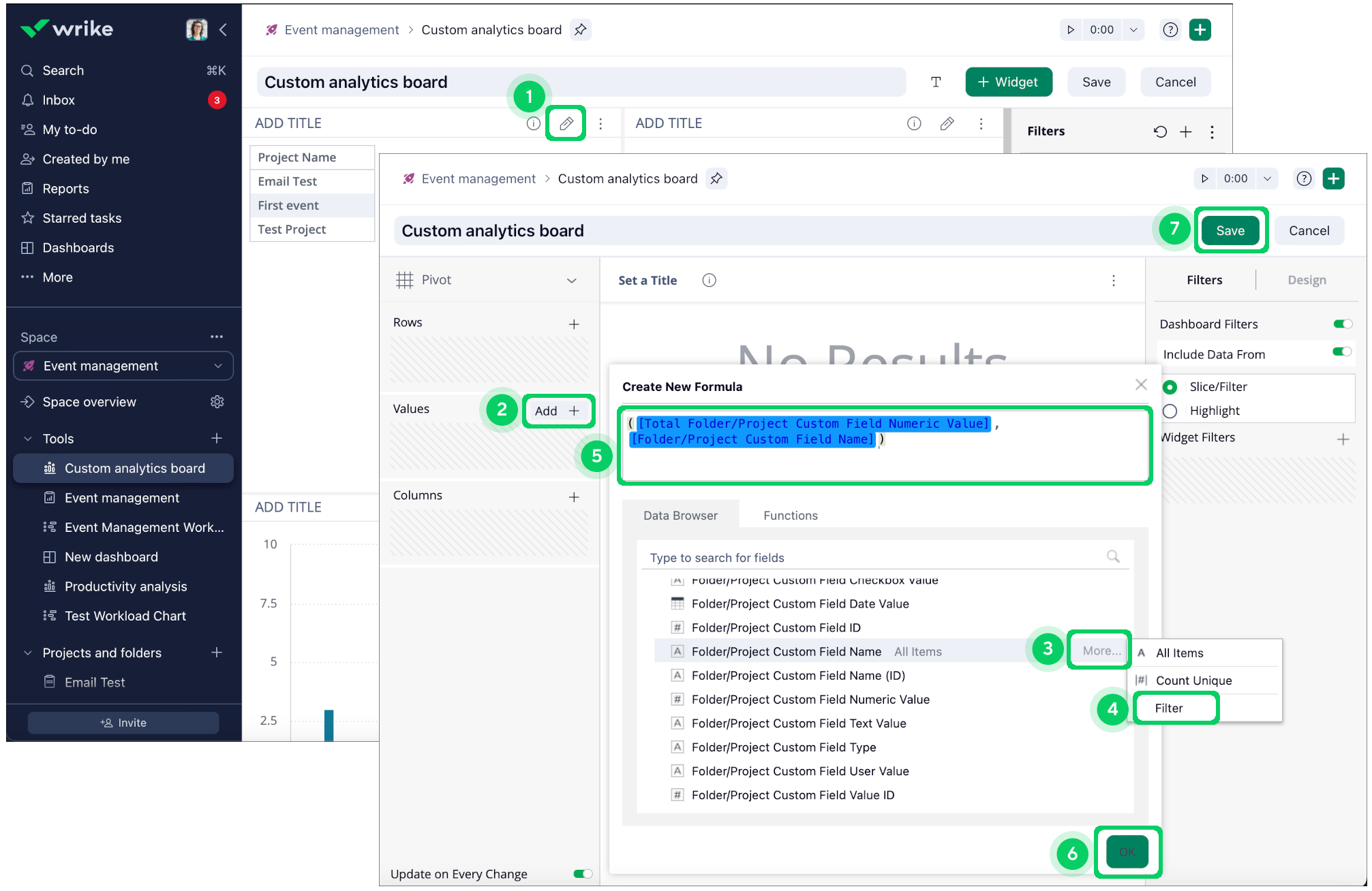
Task: Click the green Save button
Action: (1230, 231)
